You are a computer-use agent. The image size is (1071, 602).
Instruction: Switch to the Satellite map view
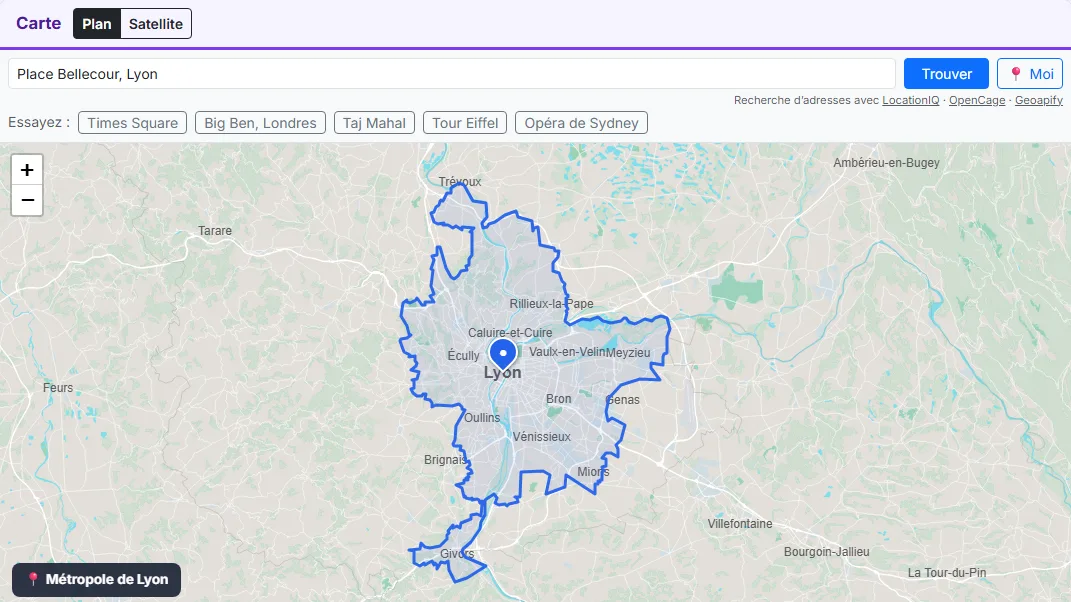(x=156, y=24)
